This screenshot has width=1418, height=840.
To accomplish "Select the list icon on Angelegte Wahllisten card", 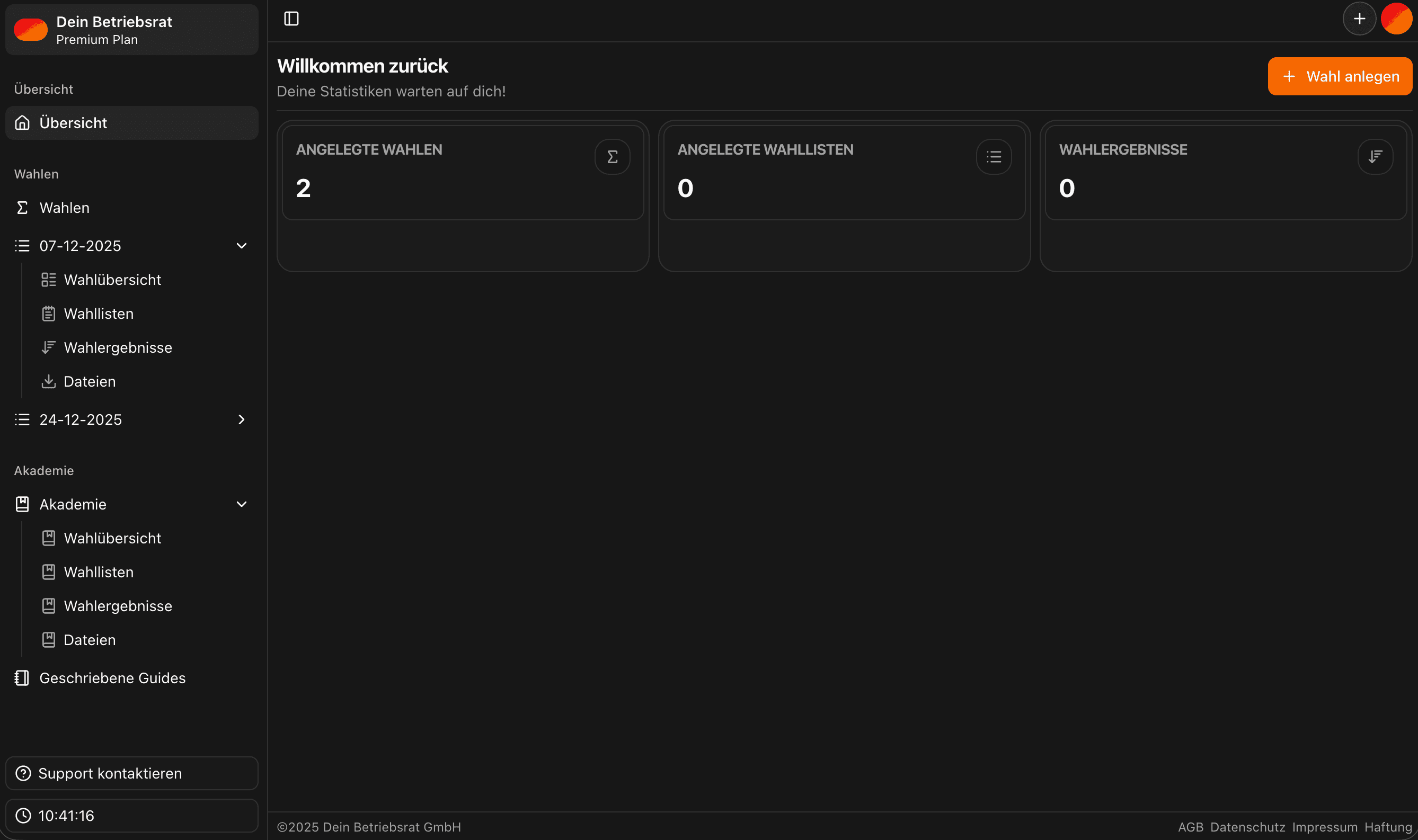I will coord(994,156).
